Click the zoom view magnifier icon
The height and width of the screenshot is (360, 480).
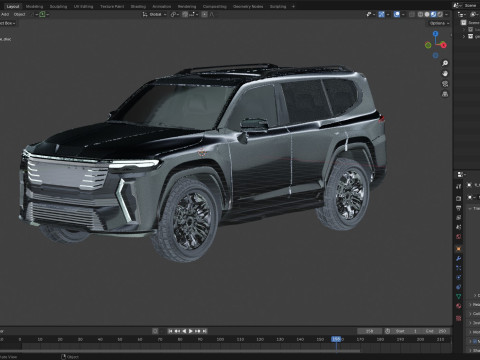445,63
